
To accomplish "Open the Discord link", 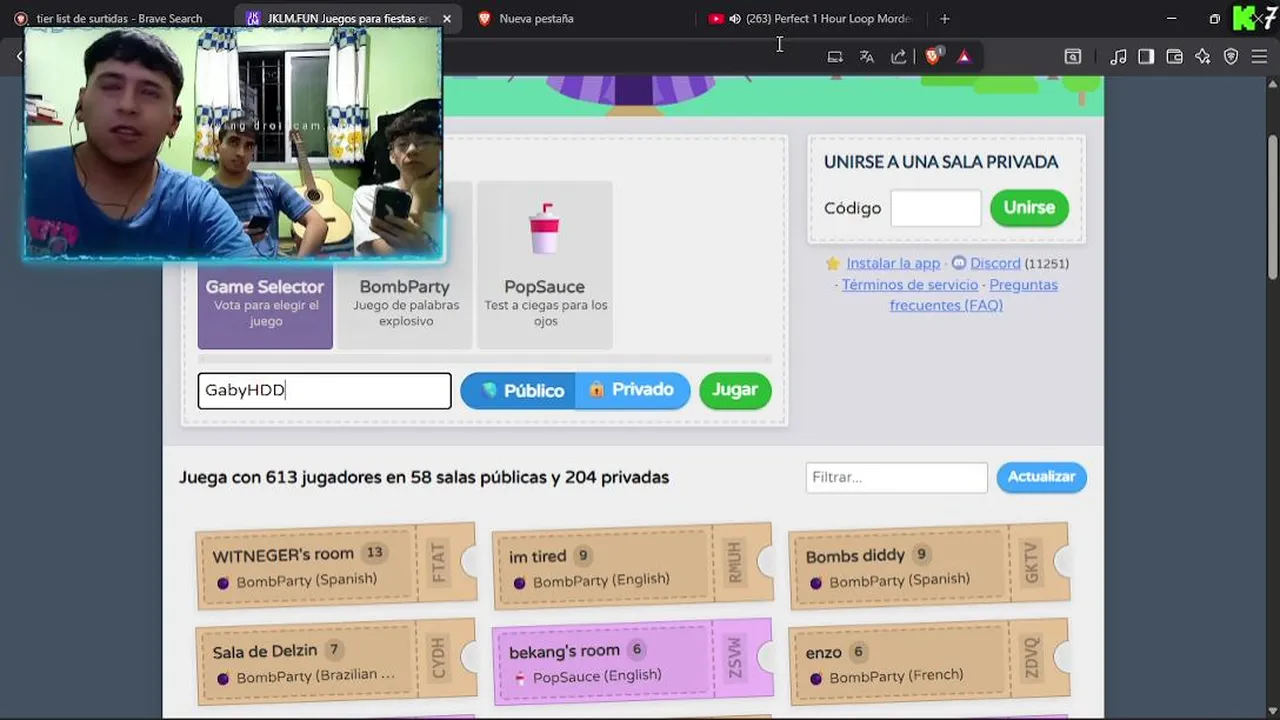I will pyautogui.click(x=995, y=263).
